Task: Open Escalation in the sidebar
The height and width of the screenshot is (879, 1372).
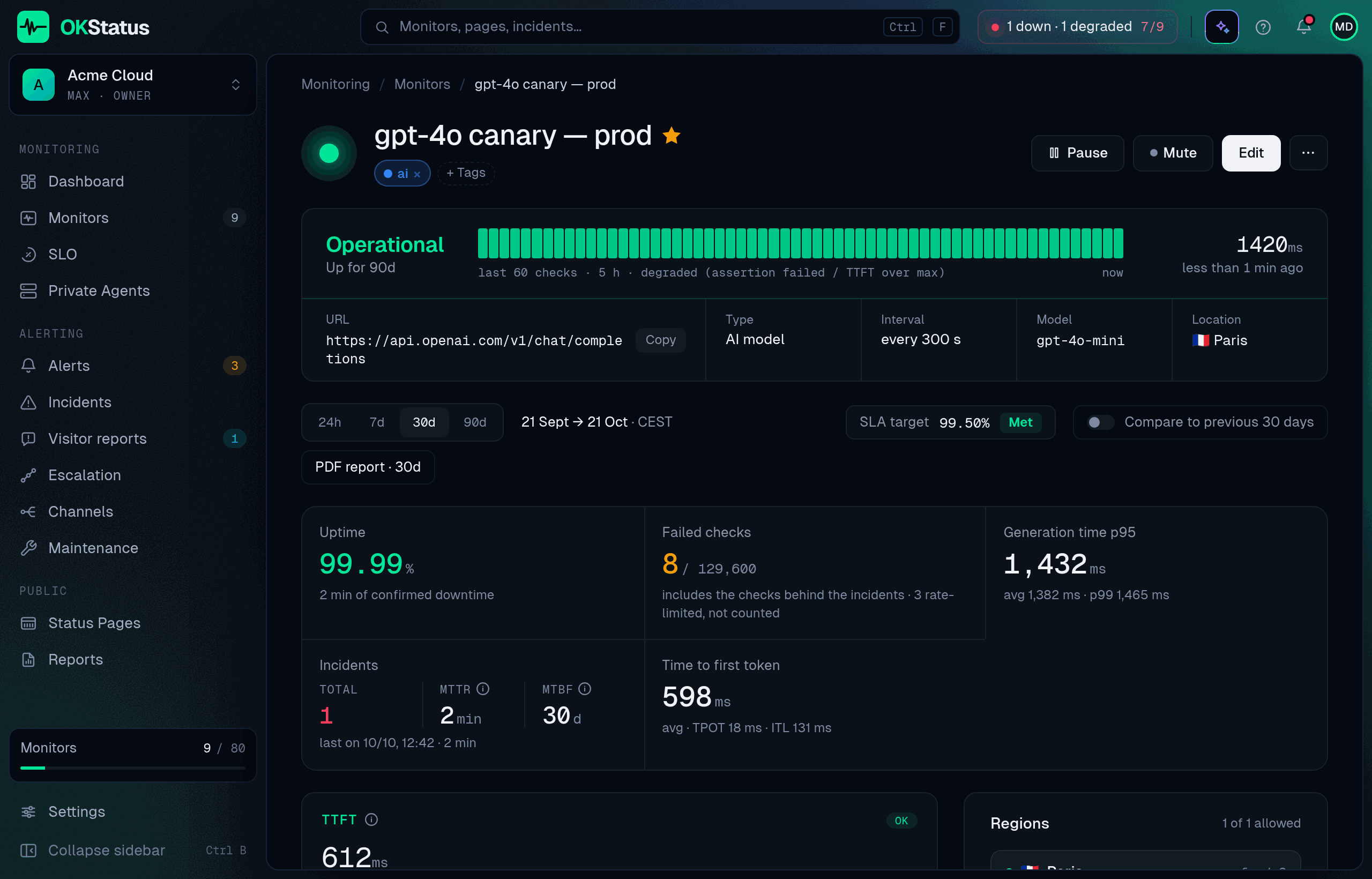Action: point(132,475)
